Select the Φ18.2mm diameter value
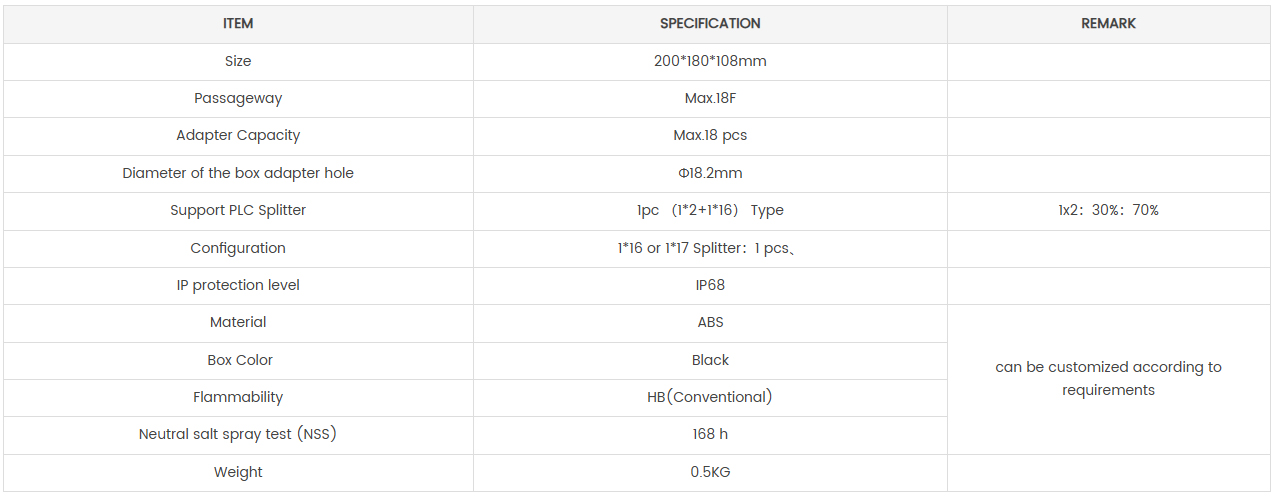1275x498 pixels. (710, 173)
